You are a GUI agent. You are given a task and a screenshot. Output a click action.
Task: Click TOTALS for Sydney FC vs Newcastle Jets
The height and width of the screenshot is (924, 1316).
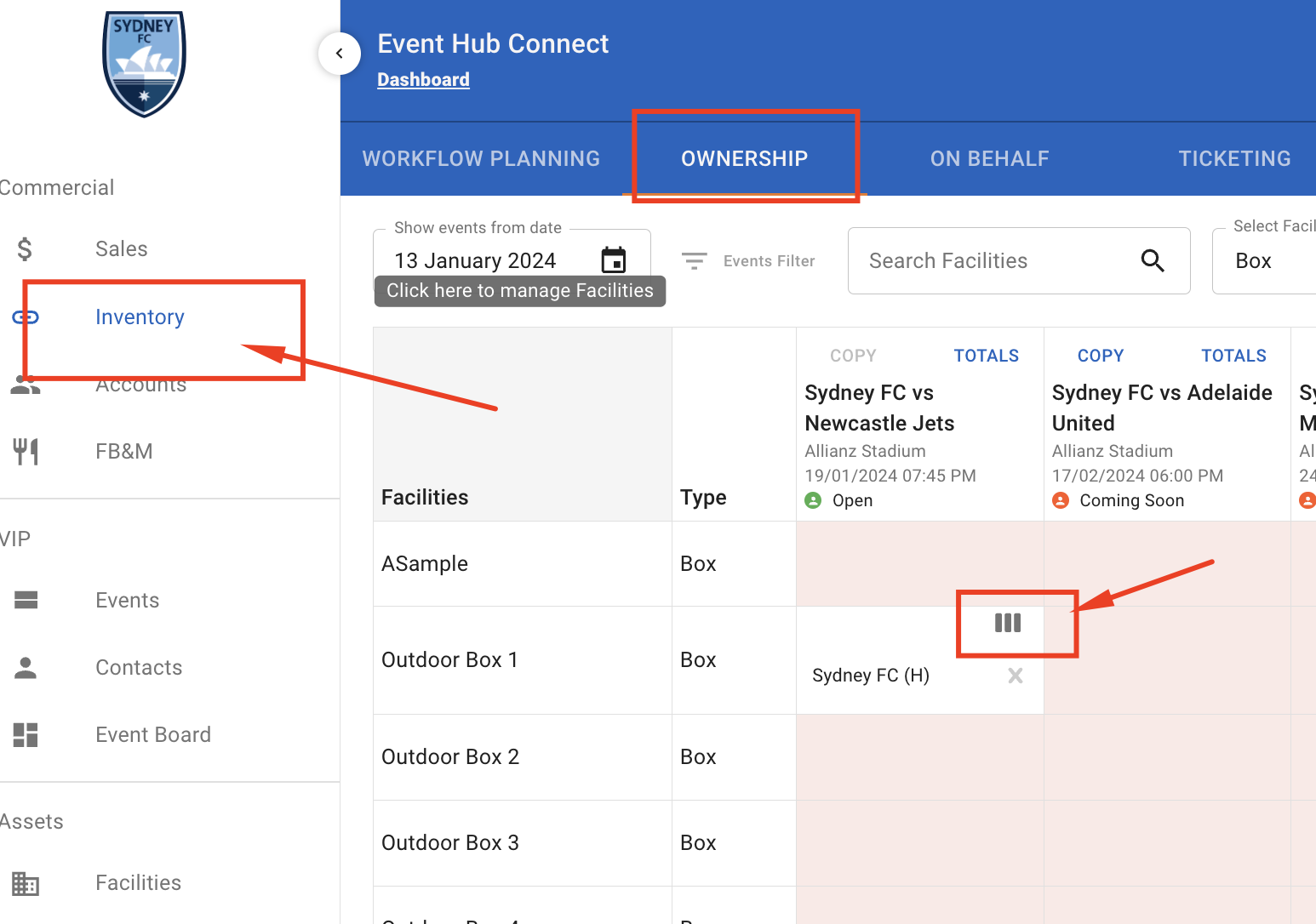(x=986, y=356)
